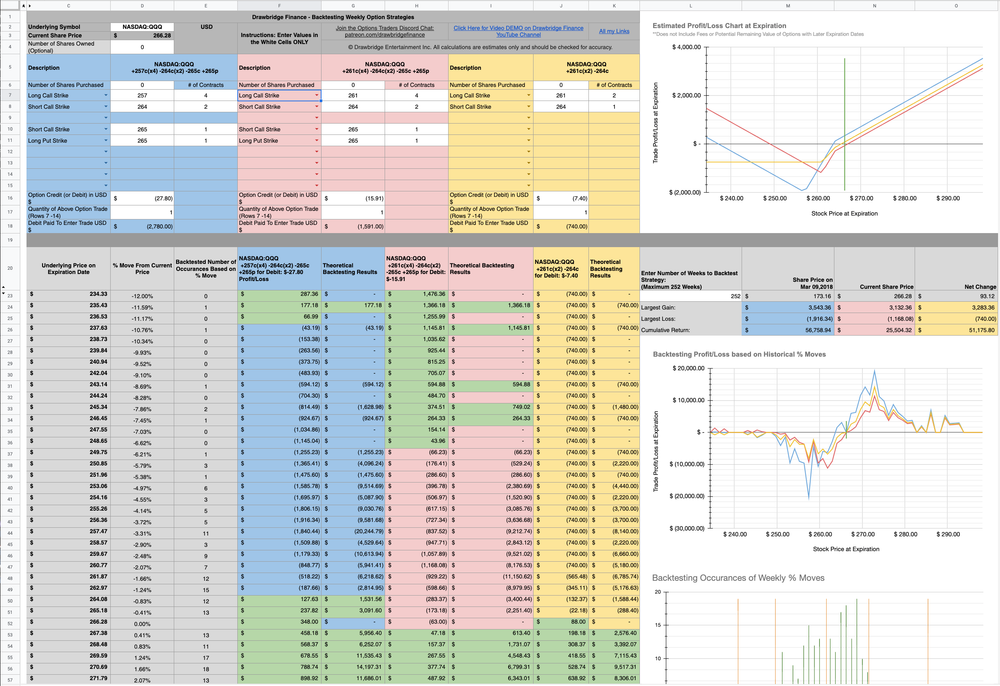Open yellow Long Call Strike dropdown in row 7

coord(529,96)
